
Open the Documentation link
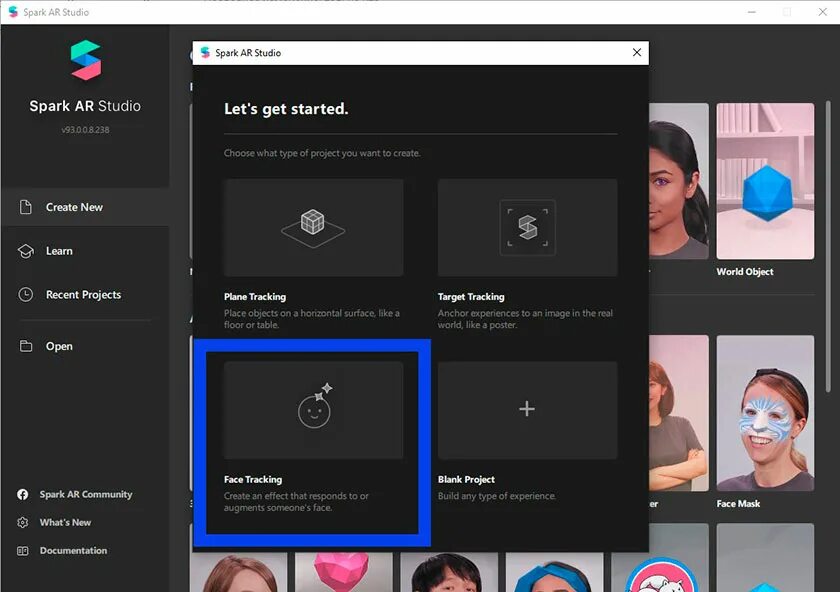tap(73, 551)
